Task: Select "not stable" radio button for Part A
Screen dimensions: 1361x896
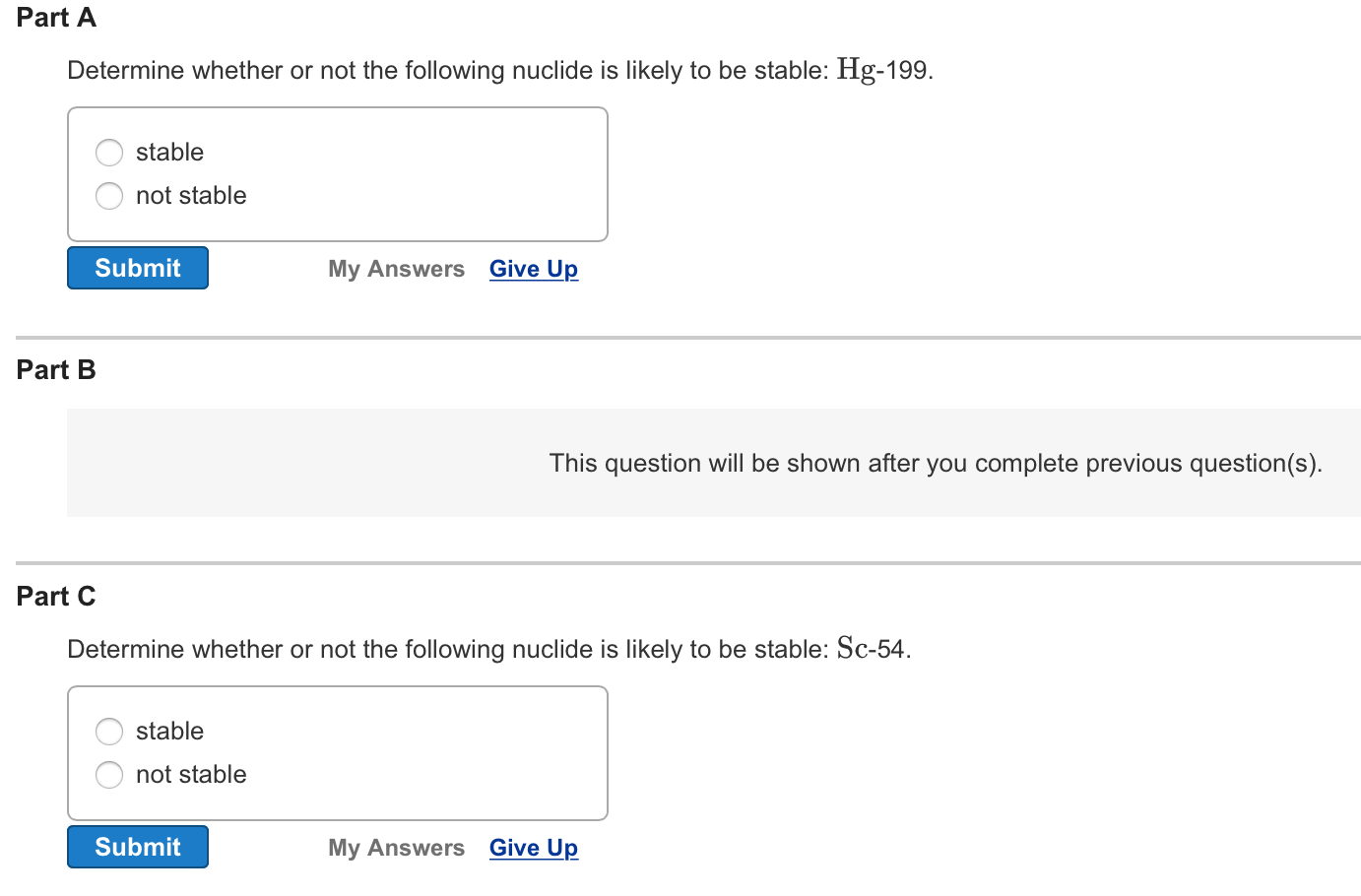Action: pyautogui.click(x=109, y=196)
